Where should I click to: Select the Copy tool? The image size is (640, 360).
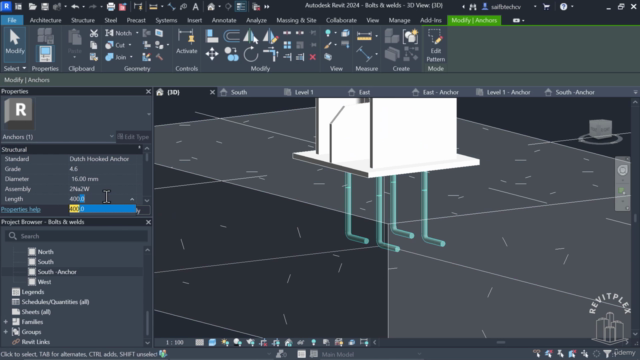point(231,54)
